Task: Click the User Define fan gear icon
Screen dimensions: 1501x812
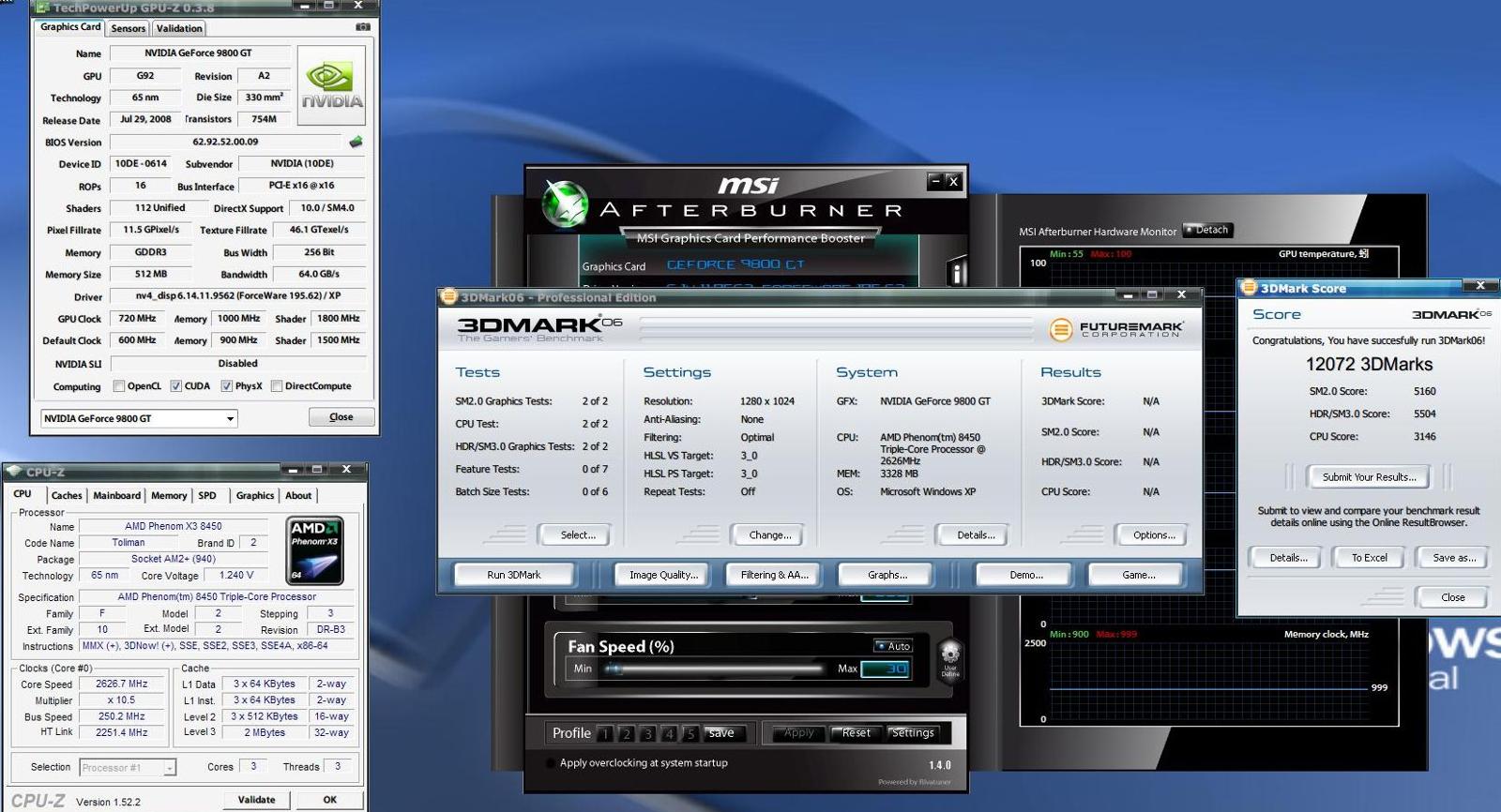Action: (950, 658)
